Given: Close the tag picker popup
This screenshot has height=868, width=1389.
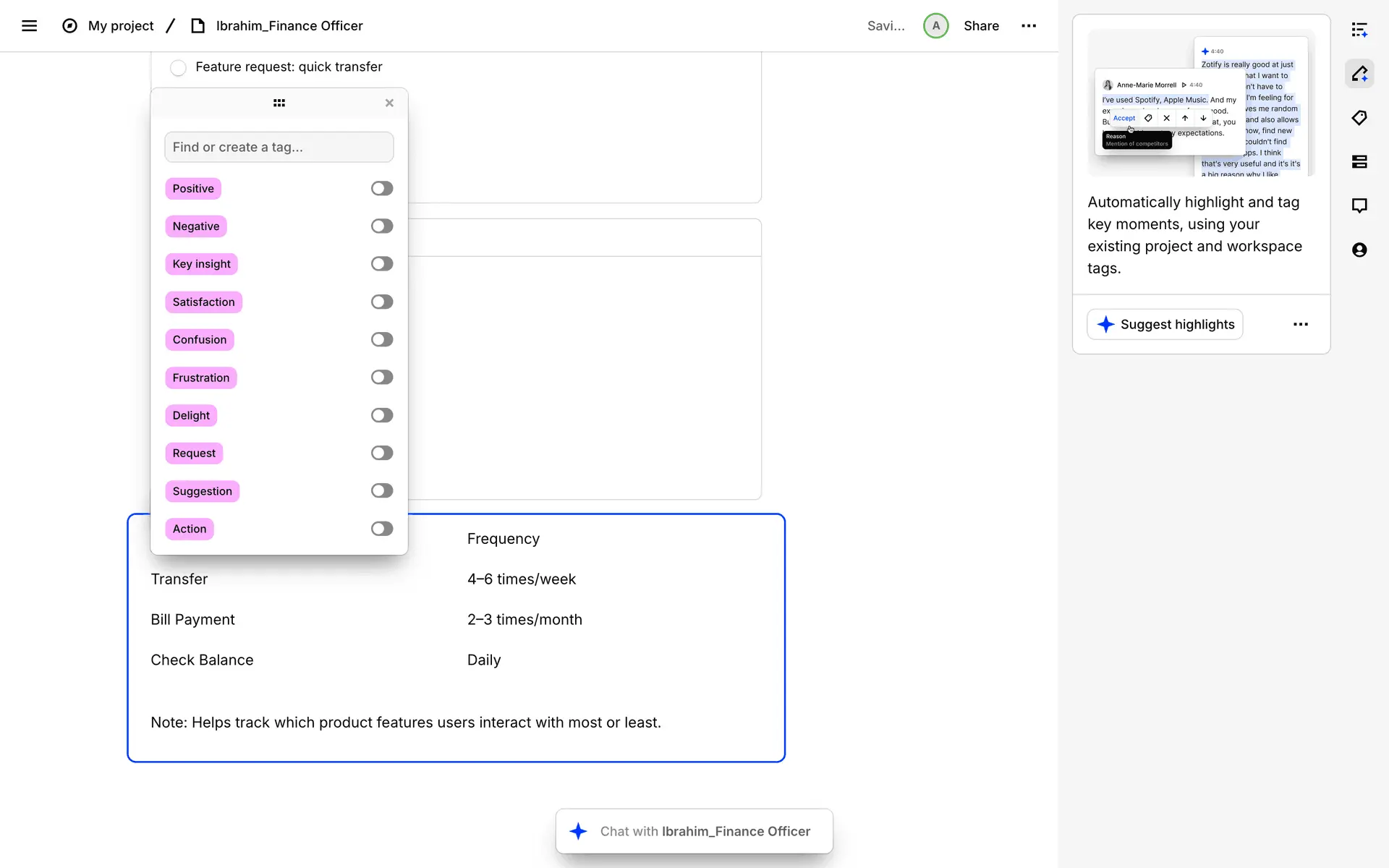Looking at the screenshot, I should click(389, 103).
